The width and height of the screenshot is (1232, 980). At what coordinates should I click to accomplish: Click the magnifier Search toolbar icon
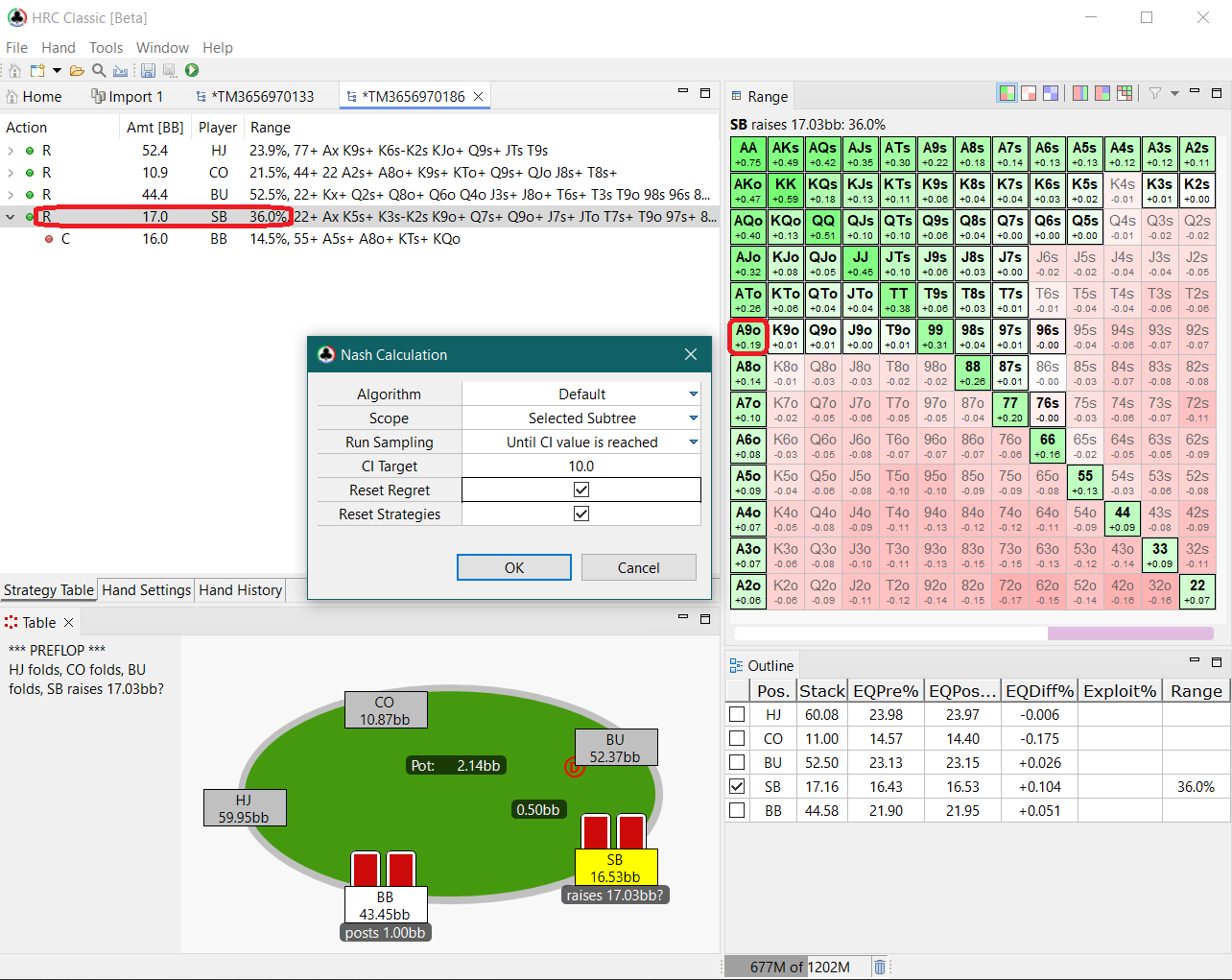99,70
